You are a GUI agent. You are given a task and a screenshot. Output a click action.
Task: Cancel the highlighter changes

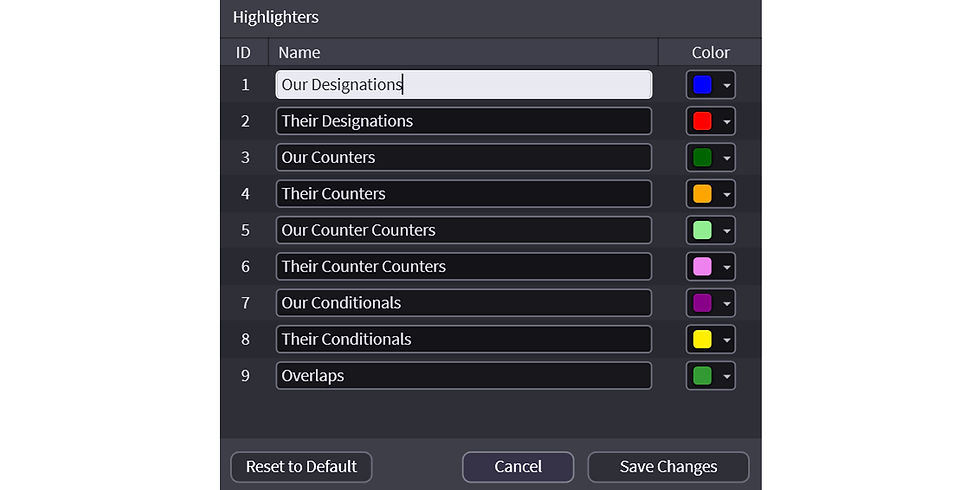[518, 467]
